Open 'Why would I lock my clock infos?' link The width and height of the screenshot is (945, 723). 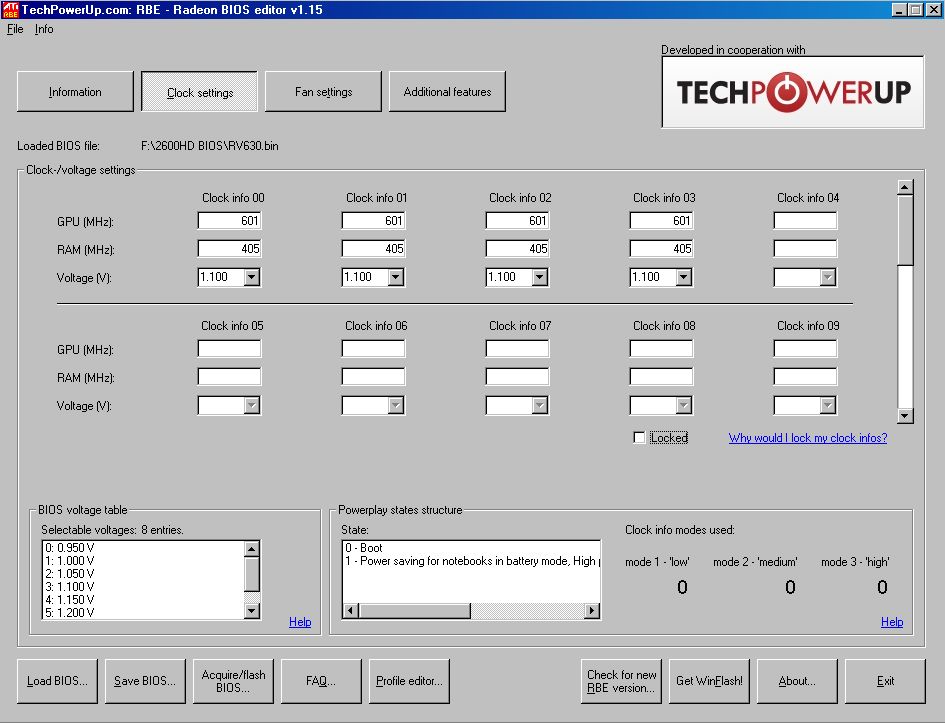808,438
